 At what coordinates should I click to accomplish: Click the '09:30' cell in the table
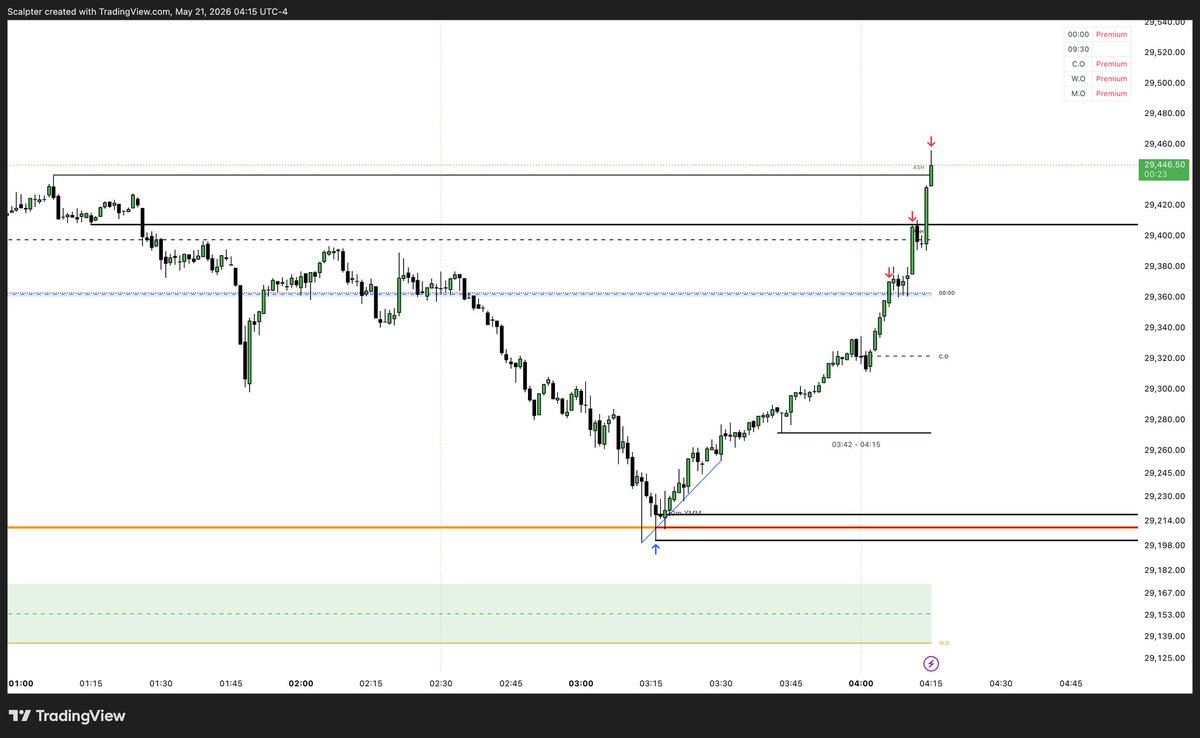(x=1078, y=49)
